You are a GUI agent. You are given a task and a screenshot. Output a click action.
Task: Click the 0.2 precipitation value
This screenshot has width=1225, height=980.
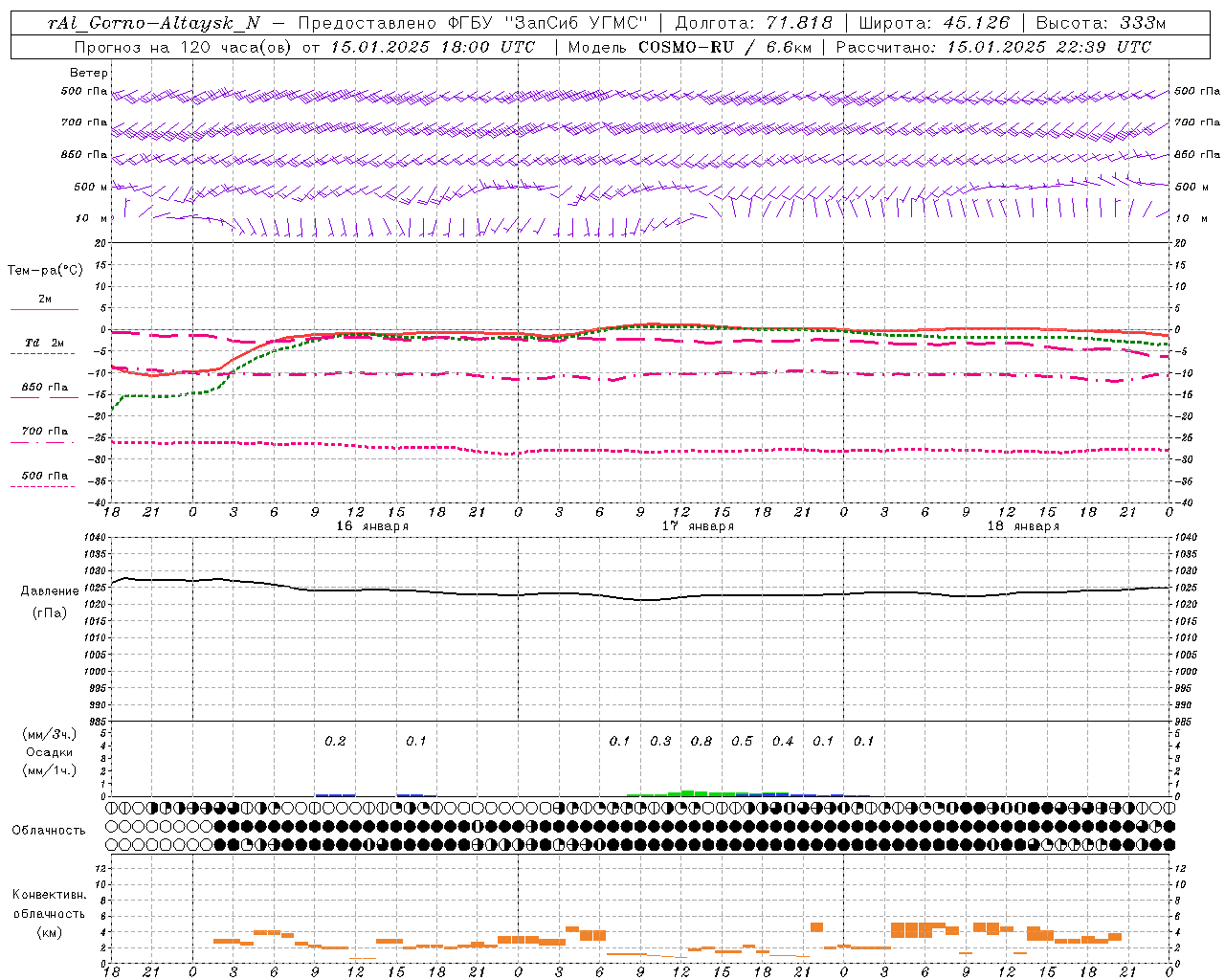pos(335,741)
